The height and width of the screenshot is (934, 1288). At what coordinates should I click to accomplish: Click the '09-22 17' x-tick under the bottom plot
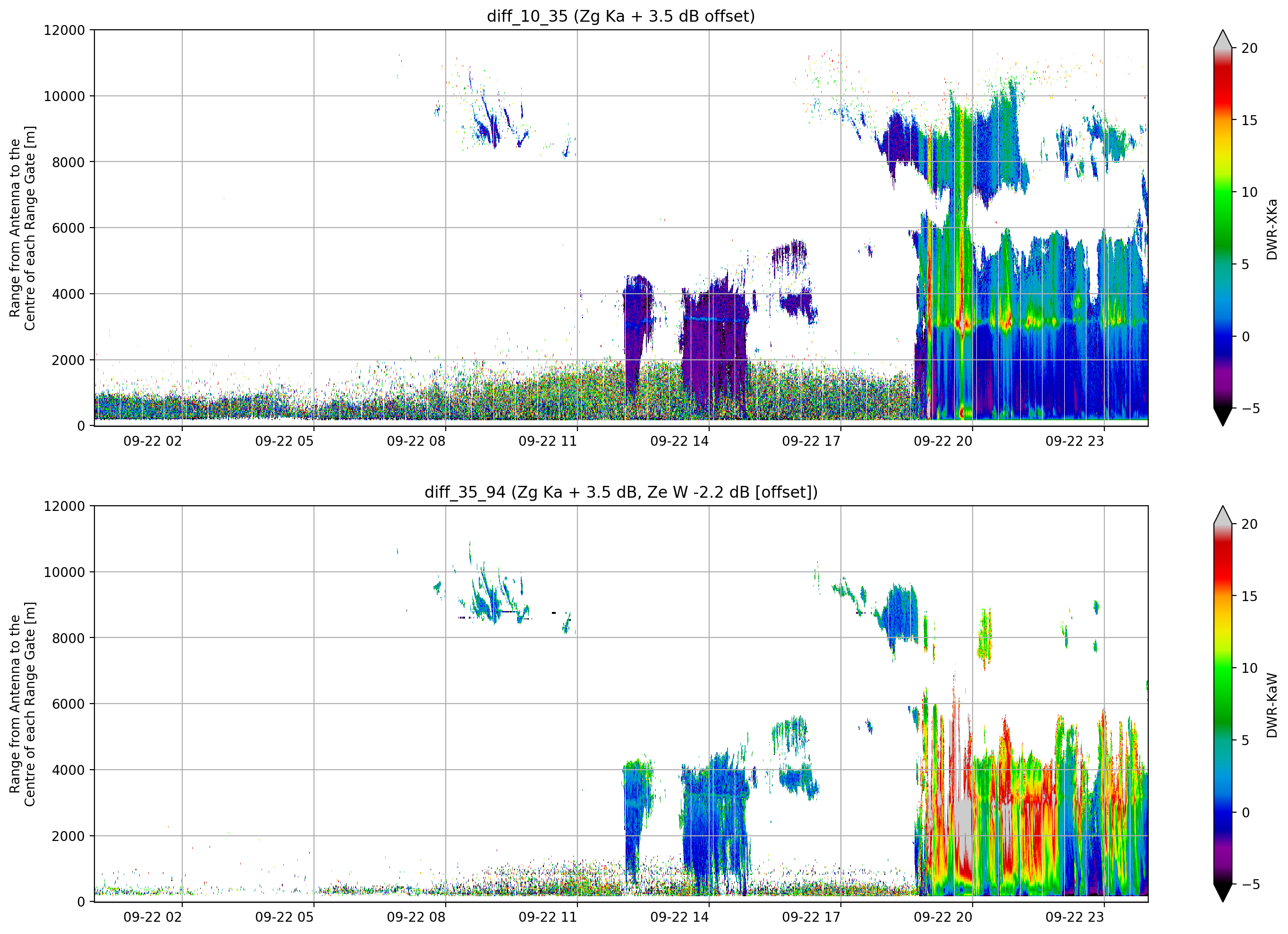[812, 917]
